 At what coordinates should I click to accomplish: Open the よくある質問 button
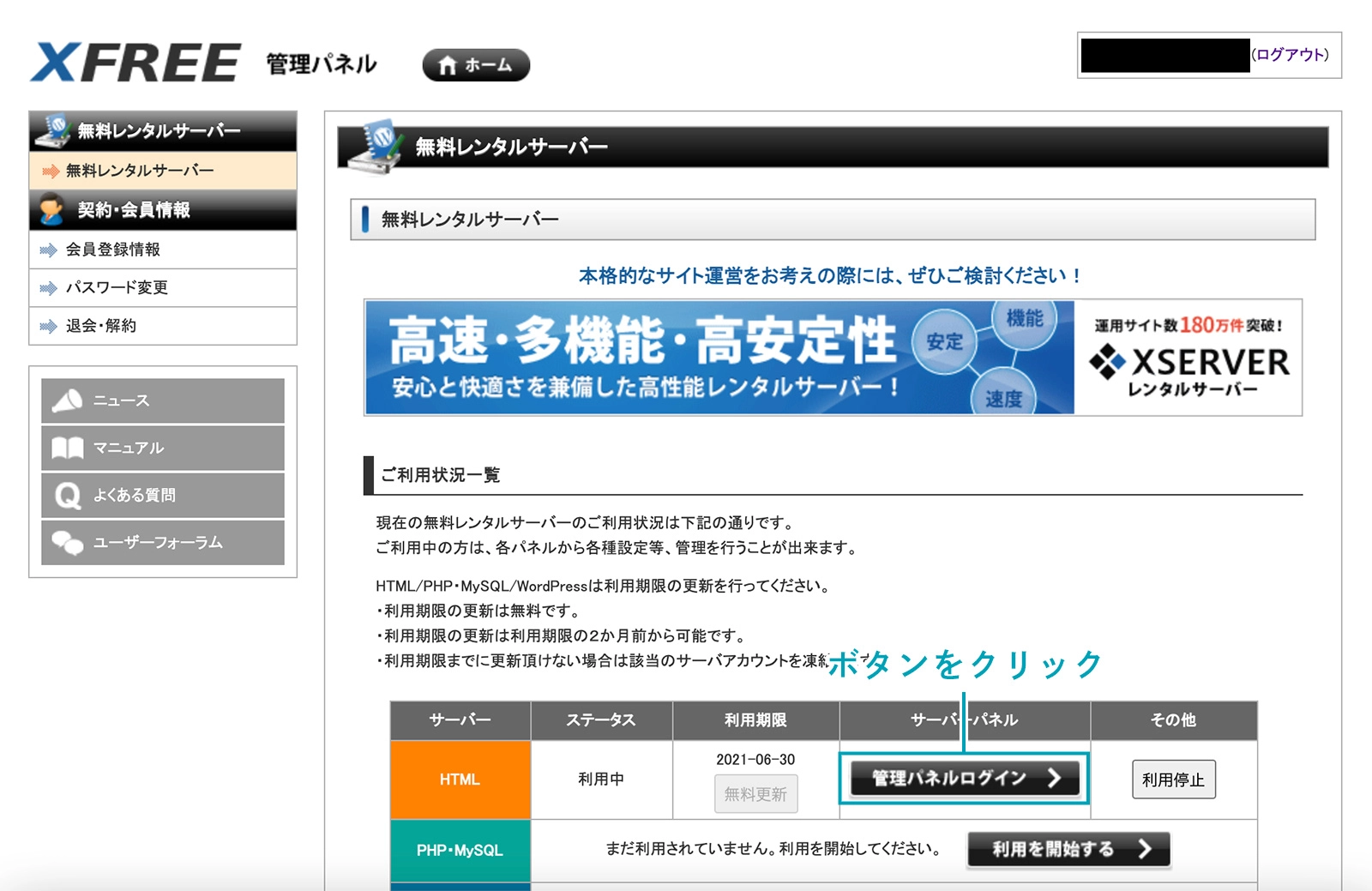click(163, 495)
